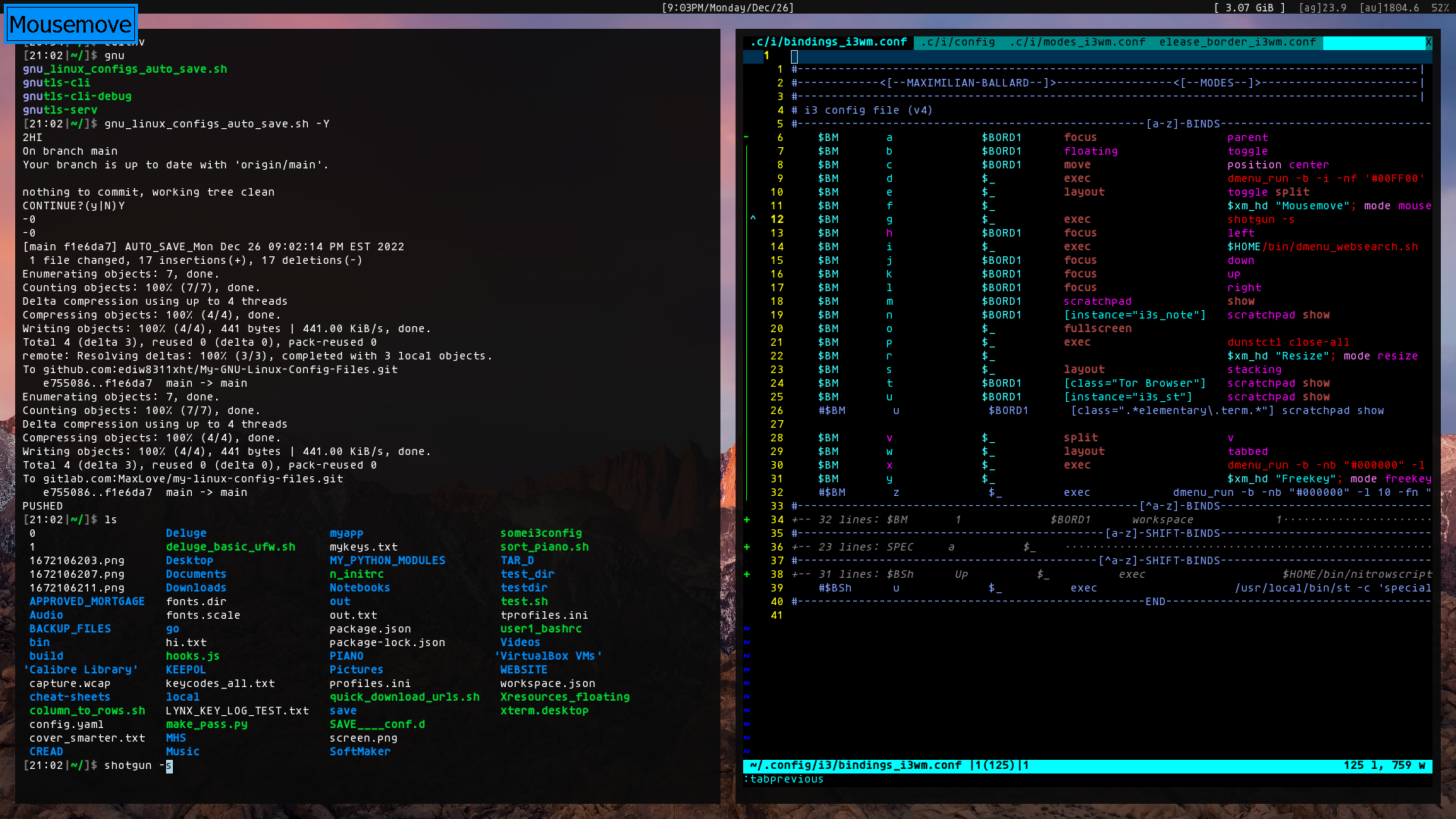
Task: Select the .c/i/bindings_i3wm.conf tab
Action: tap(829, 42)
